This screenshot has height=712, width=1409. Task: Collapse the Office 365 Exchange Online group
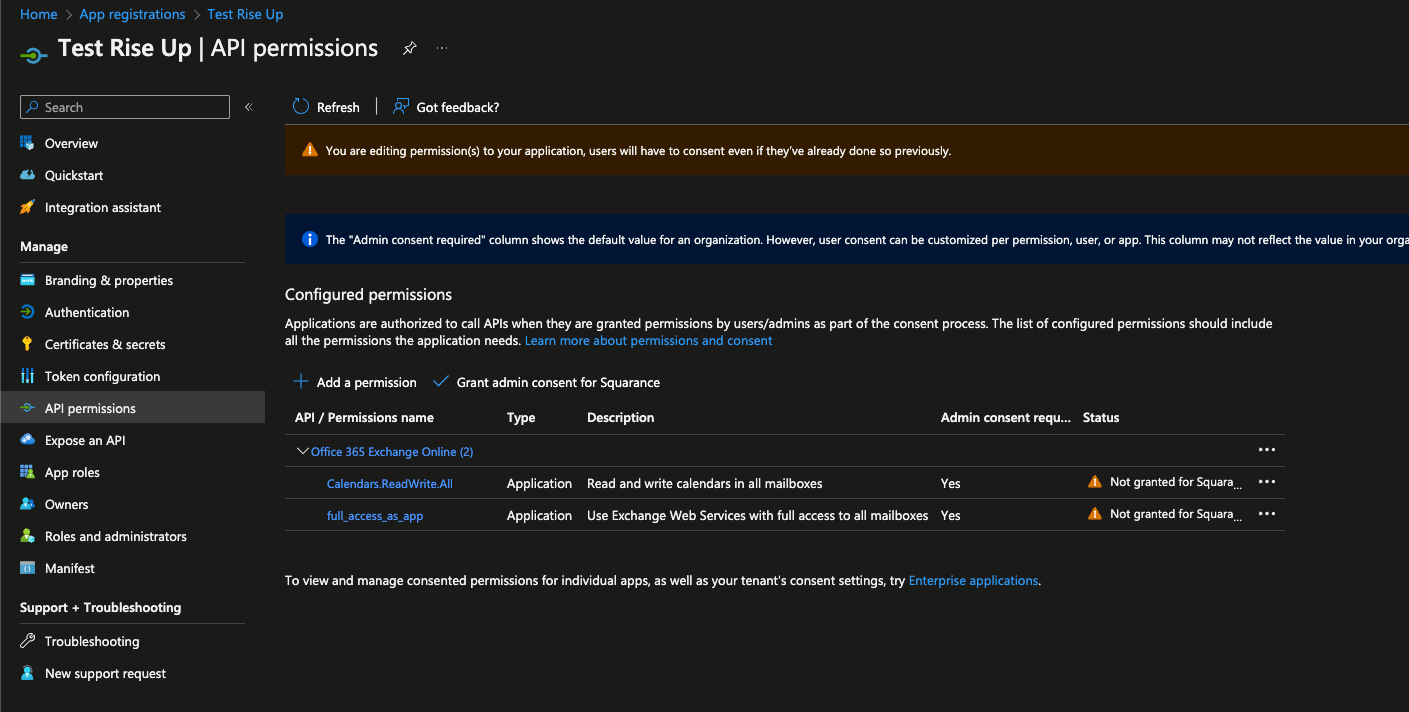[x=302, y=451]
